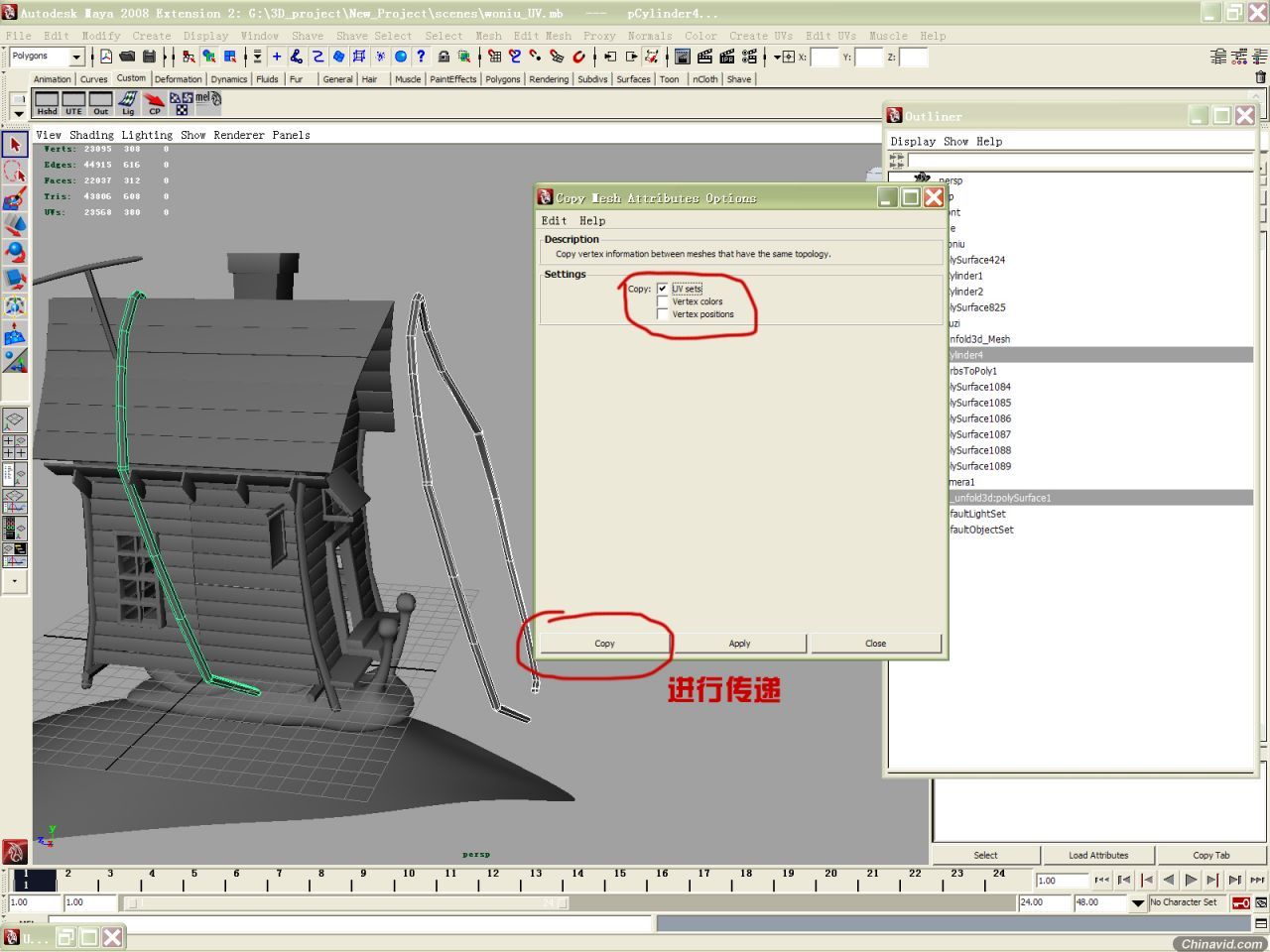
Task: Activate the Lasso select tool
Action: (x=14, y=172)
